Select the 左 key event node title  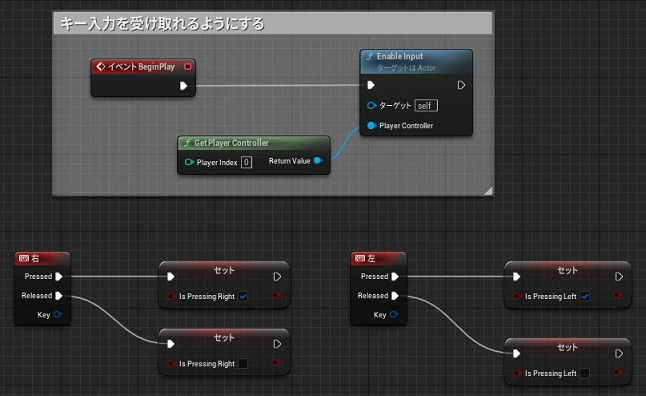(371, 258)
